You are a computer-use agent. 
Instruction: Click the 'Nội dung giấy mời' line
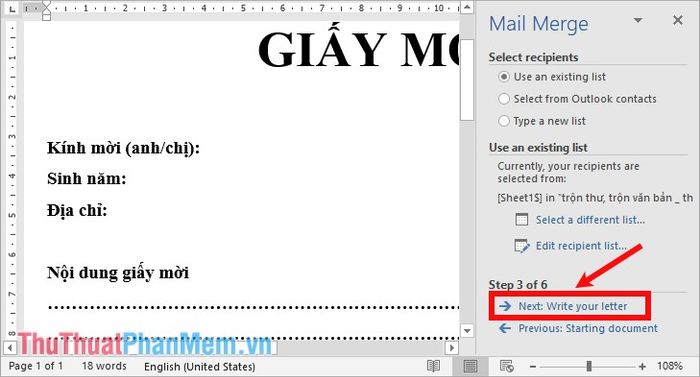point(118,273)
